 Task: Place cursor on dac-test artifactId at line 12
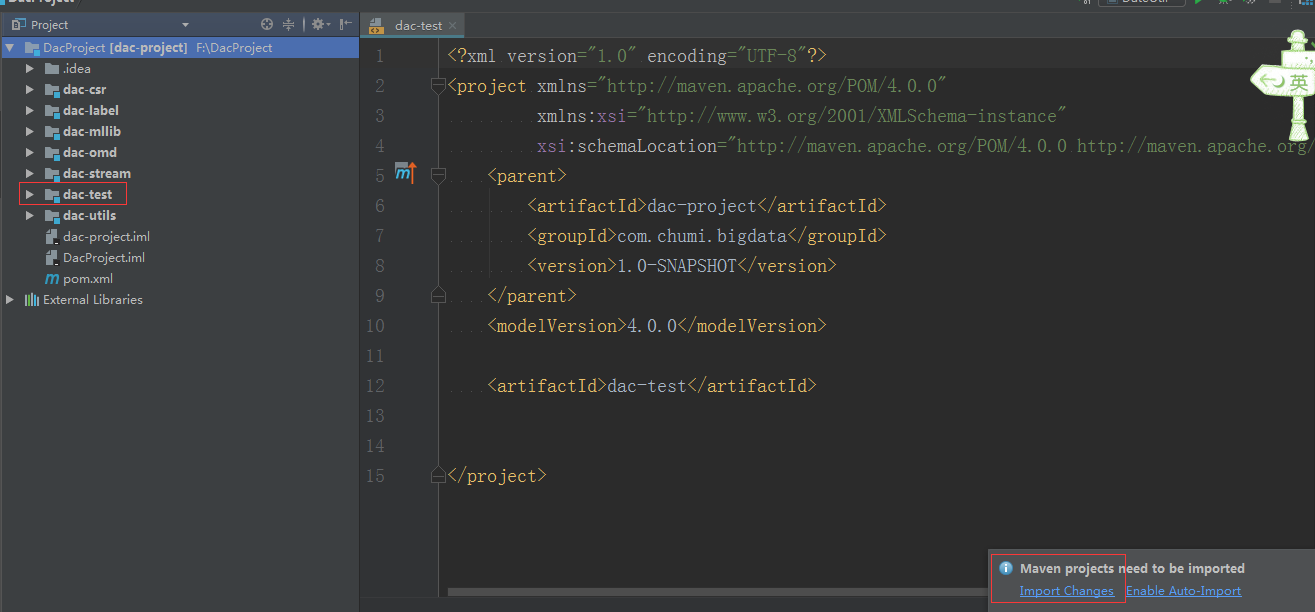pos(647,386)
